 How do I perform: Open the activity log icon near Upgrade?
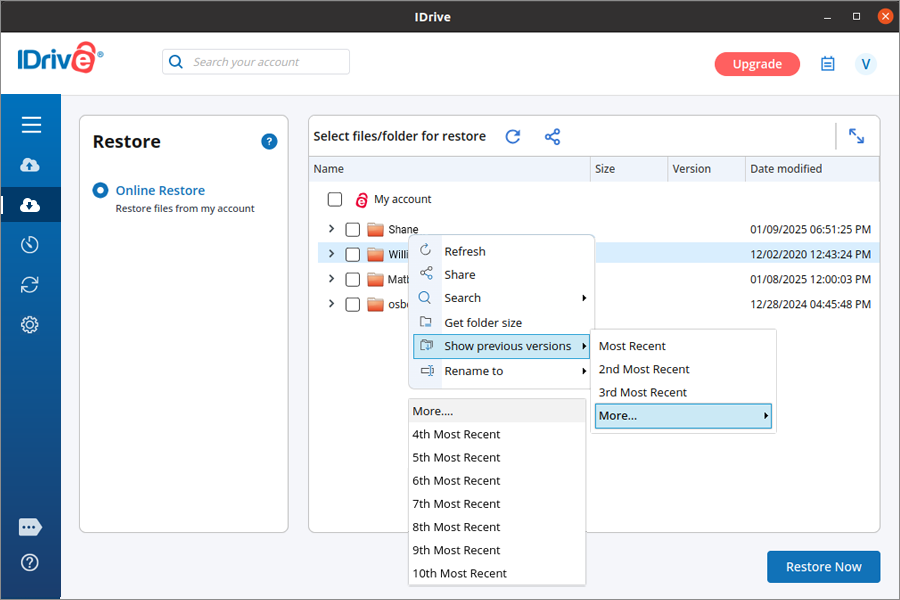tap(828, 64)
